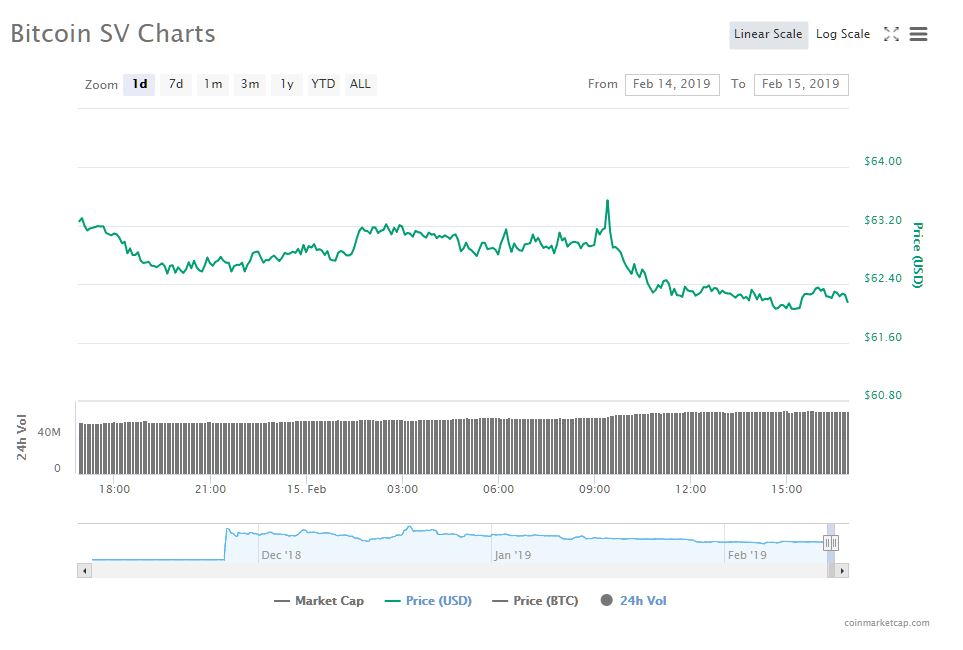
Task: Show the Price (BTC) series
Action: pyautogui.click(x=535, y=601)
